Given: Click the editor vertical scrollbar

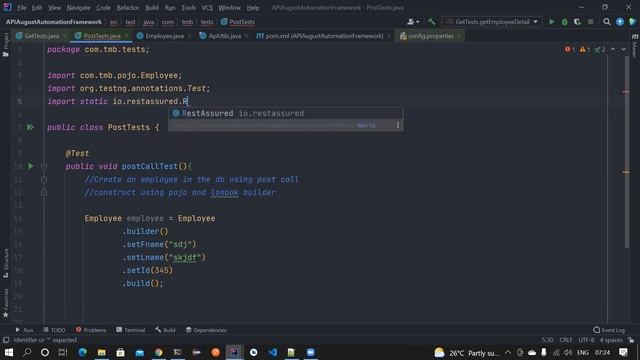Looking at the screenshot, I should point(627,151).
